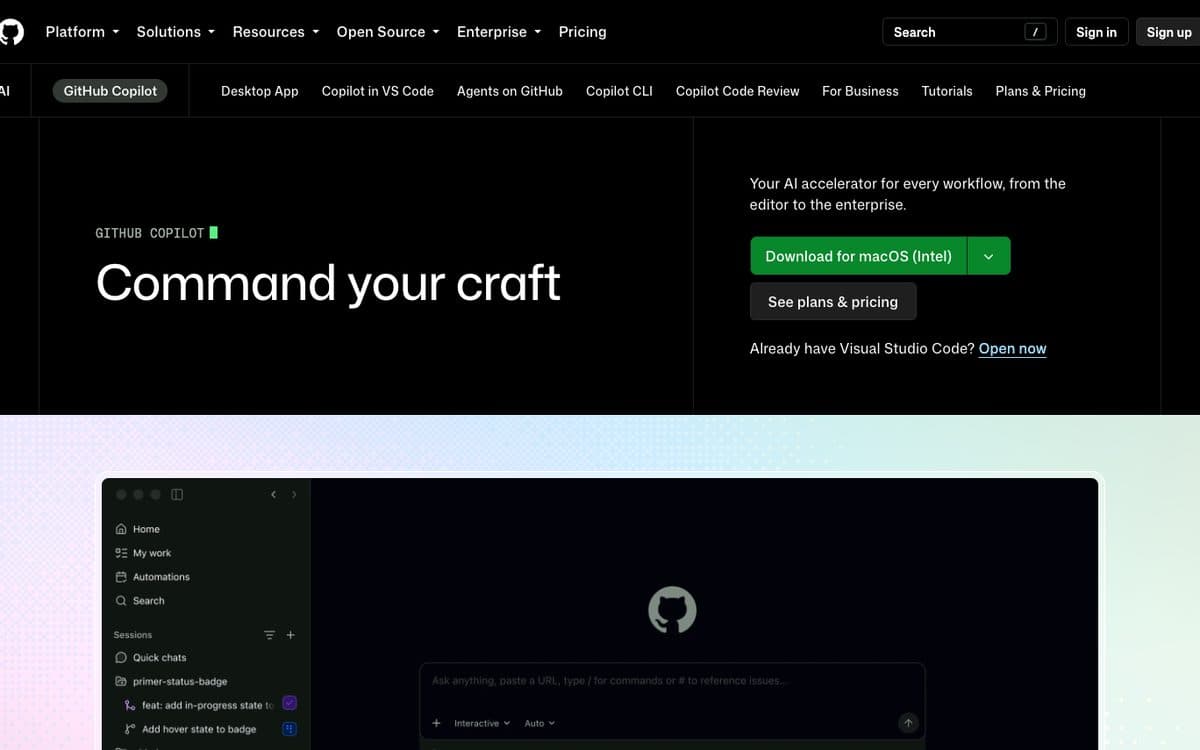Expand the Solutions navigation menu
Viewport: 1200px width, 750px height.
(176, 32)
